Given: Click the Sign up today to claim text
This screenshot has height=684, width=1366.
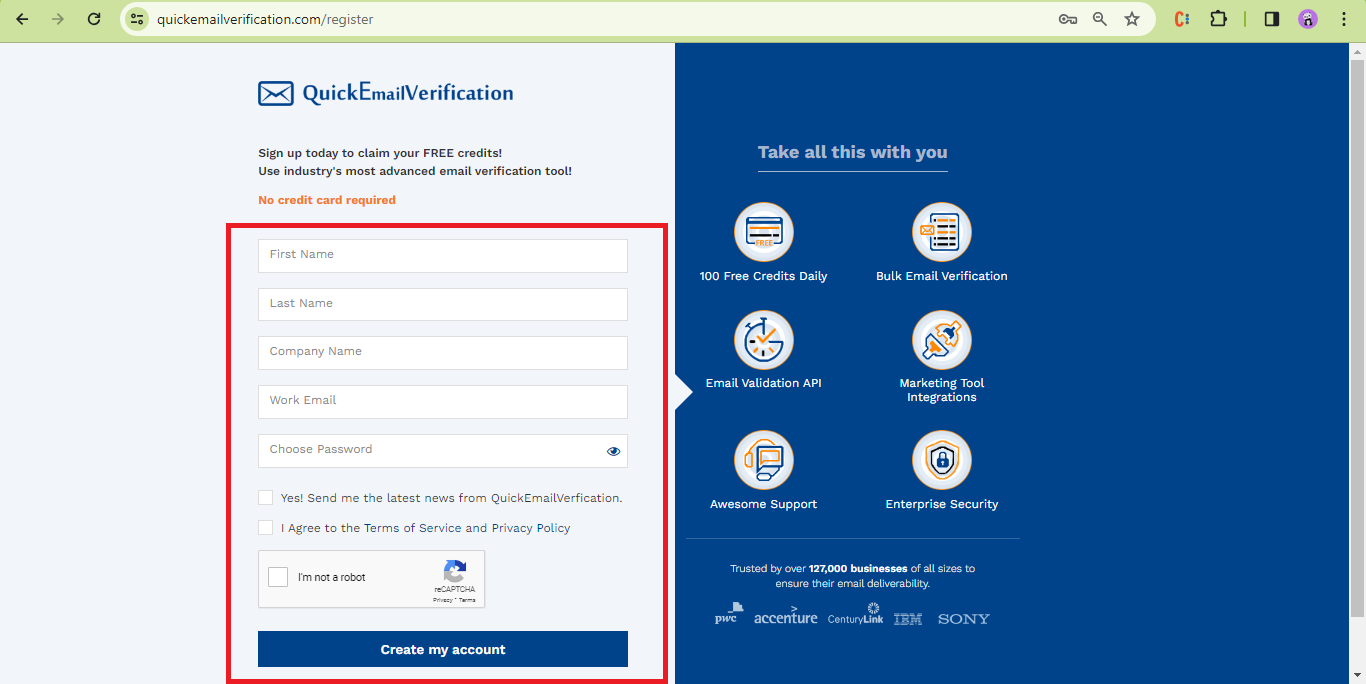Looking at the screenshot, I should tap(380, 153).
